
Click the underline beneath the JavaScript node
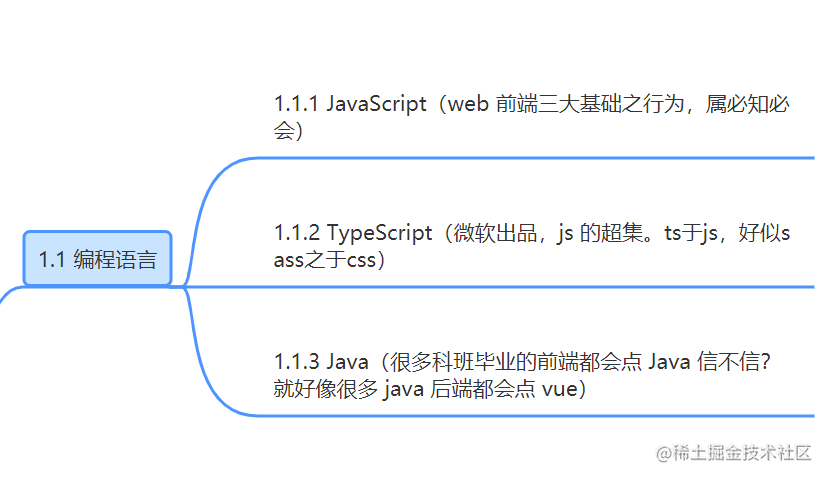coord(539,157)
